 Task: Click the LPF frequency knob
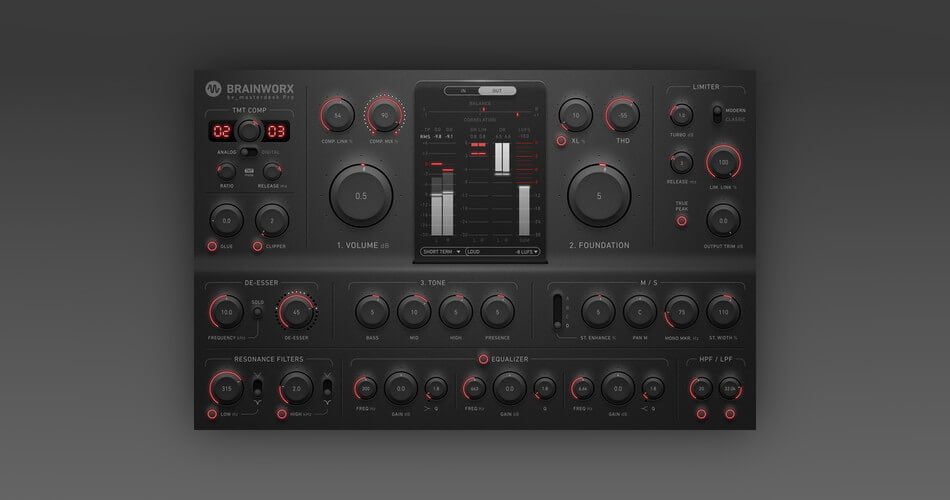(730, 388)
